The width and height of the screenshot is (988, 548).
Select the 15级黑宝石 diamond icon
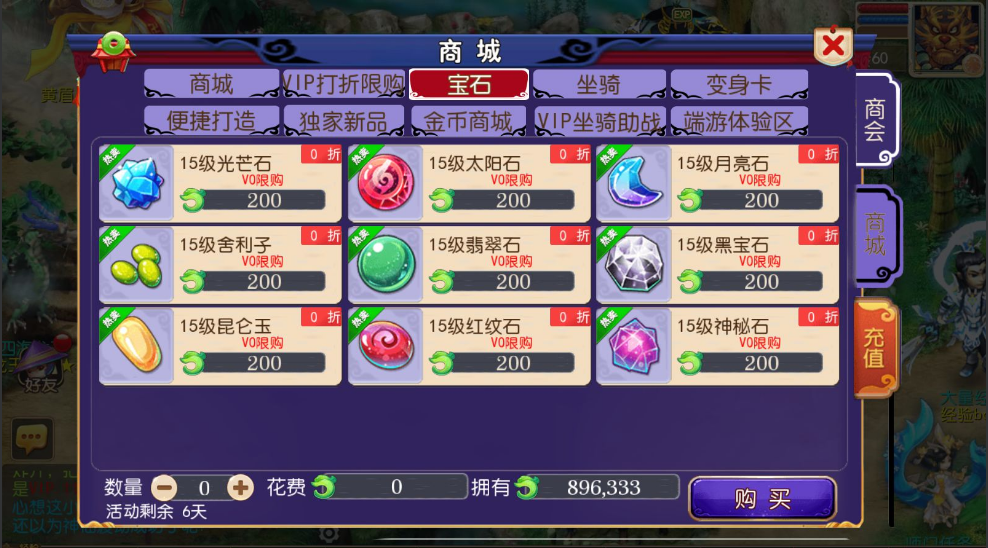coord(634,264)
